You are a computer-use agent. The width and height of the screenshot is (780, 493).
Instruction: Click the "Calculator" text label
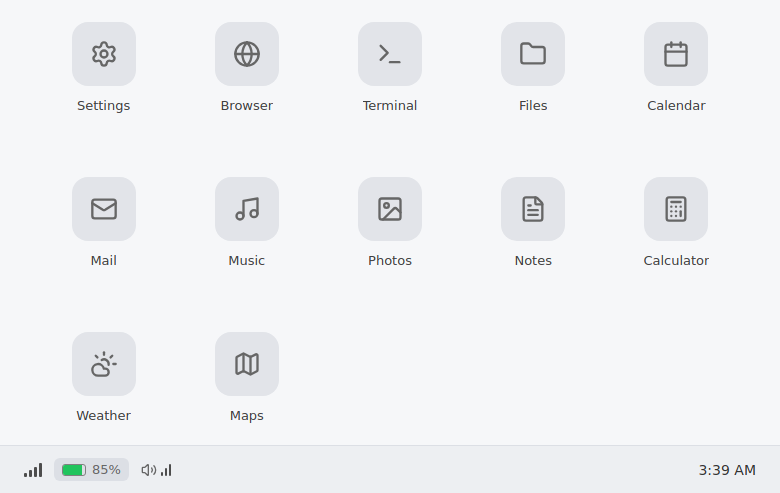676,261
